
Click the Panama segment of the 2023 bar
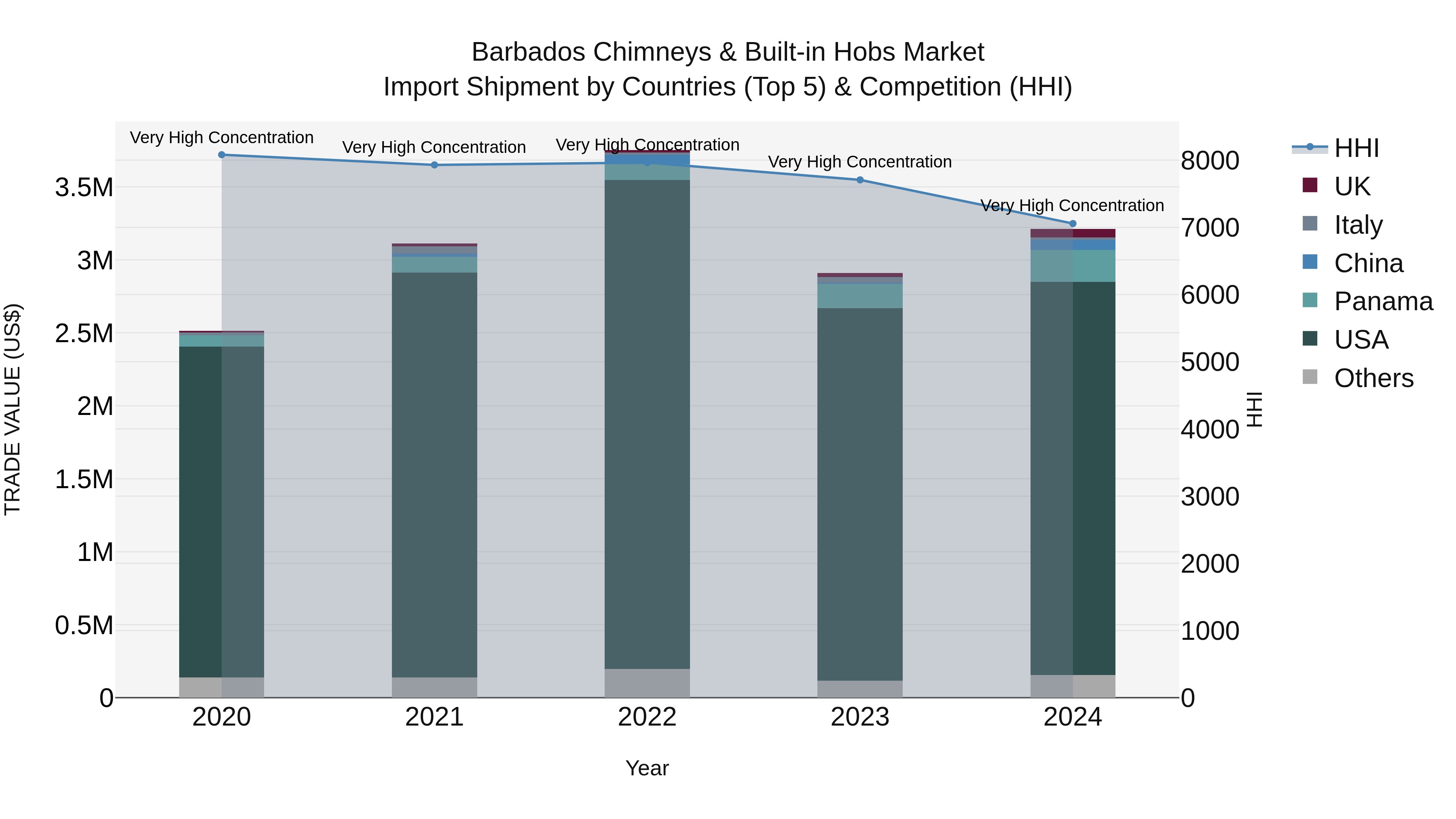[860, 296]
